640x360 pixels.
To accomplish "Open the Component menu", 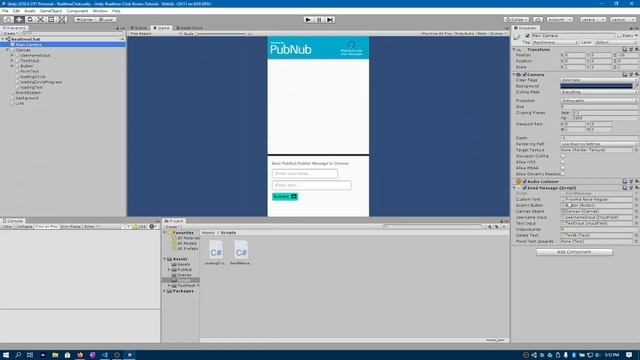I will click(x=77, y=11).
